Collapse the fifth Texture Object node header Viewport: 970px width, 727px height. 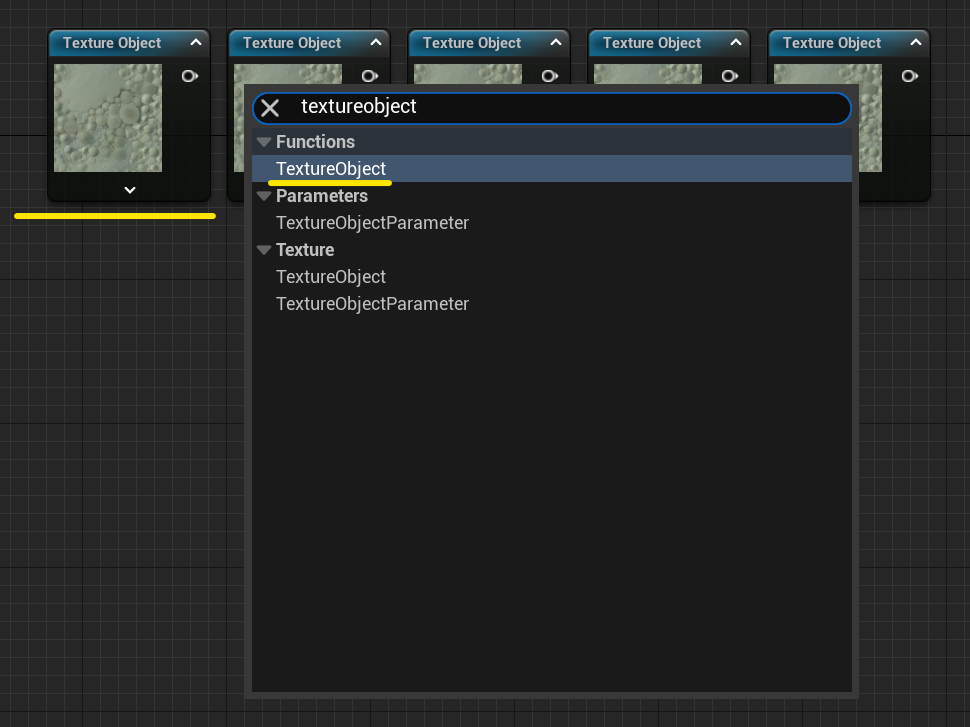point(916,43)
